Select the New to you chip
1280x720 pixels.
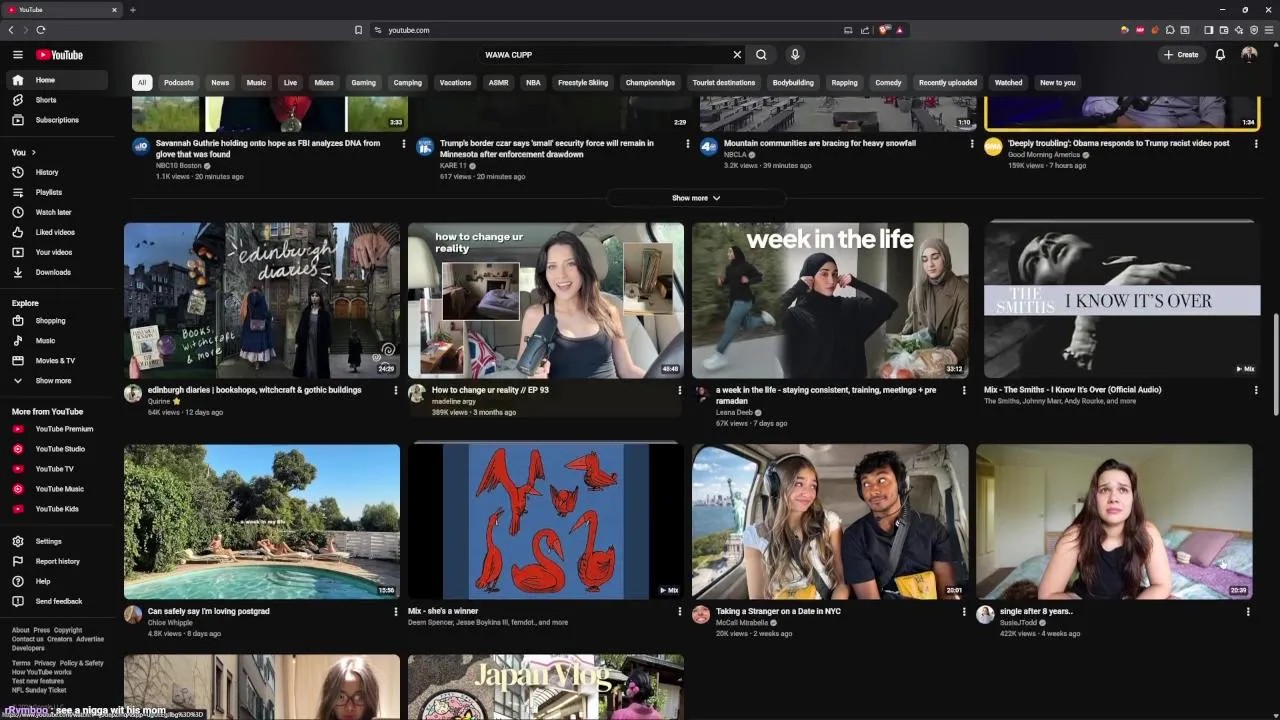[x=1057, y=83]
